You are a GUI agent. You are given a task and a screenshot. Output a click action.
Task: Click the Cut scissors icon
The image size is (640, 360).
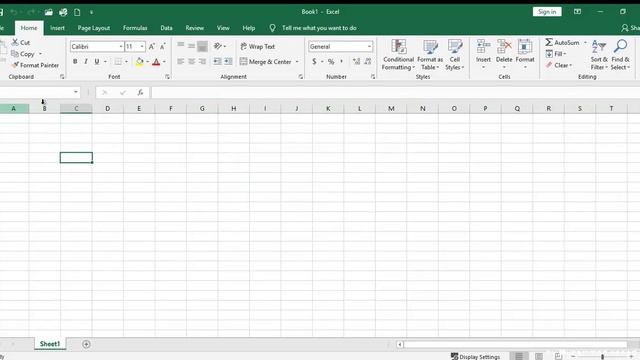point(15,42)
